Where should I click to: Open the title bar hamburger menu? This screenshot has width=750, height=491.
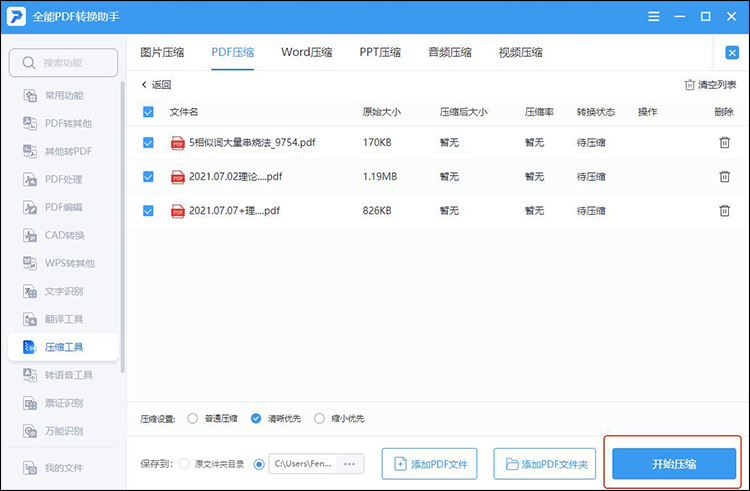pos(654,17)
